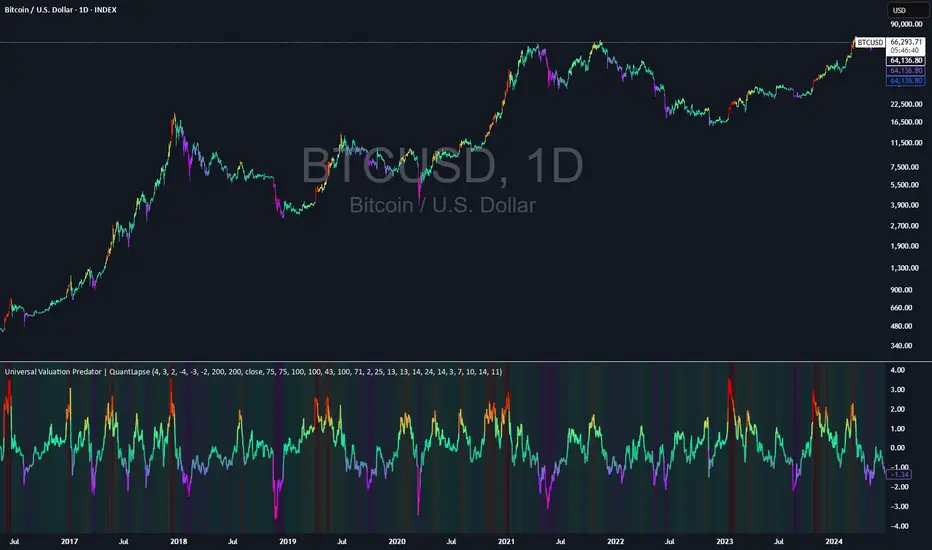Image resolution: width=932 pixels, height=550 pixels.
Task: Click 0.00 on the indicator scale
Action: point(898,448)
